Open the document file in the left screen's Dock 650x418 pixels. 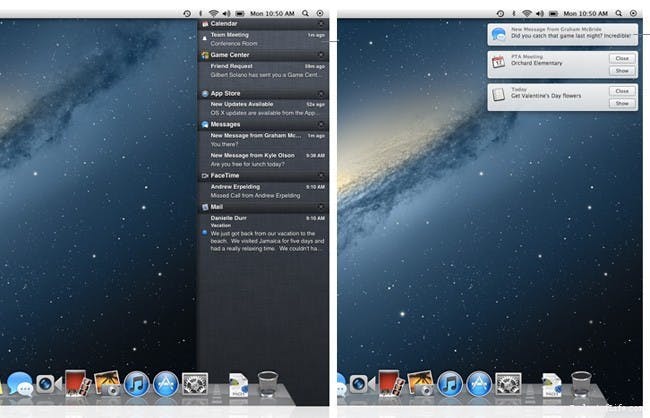[x=238, y=385]
